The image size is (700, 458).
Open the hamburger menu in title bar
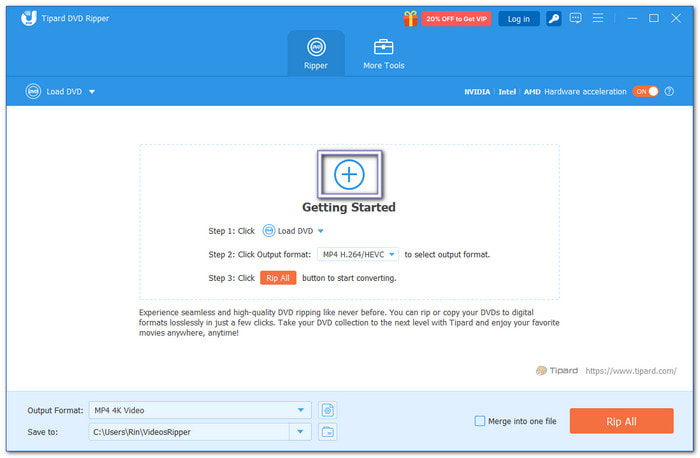pyautogui.click(x=598, y=18)
